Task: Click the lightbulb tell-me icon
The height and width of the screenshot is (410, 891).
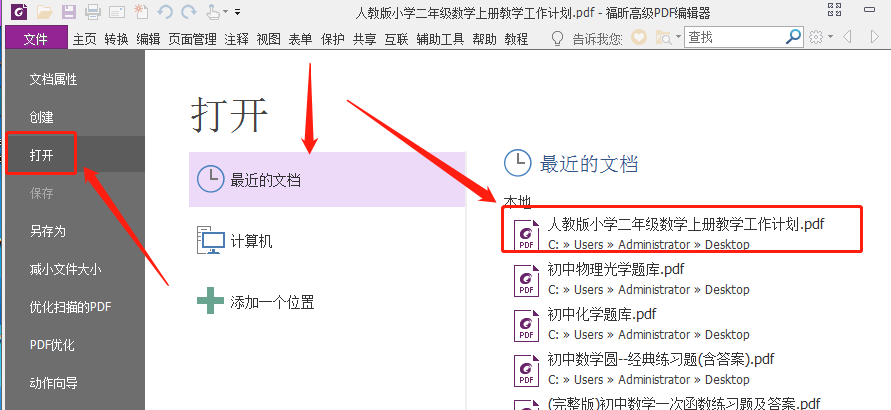Action: tap(558, 39)
